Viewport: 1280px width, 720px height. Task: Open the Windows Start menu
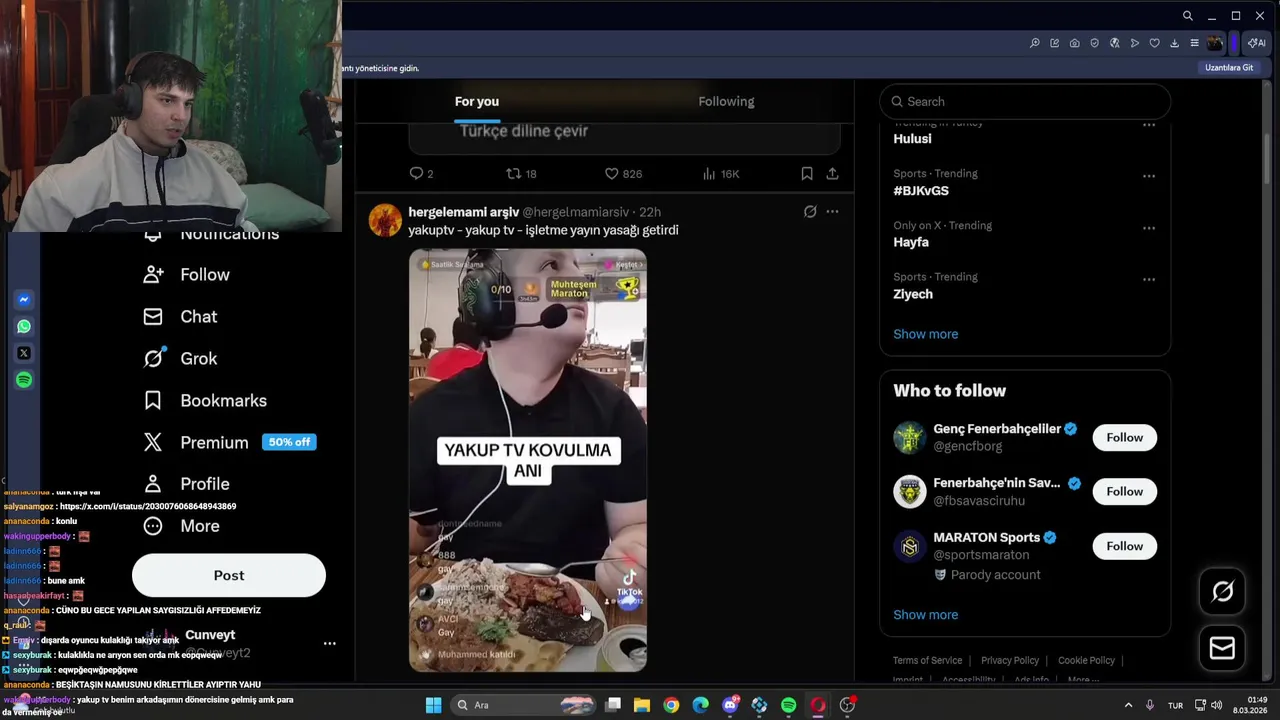(x=433, y=705)
